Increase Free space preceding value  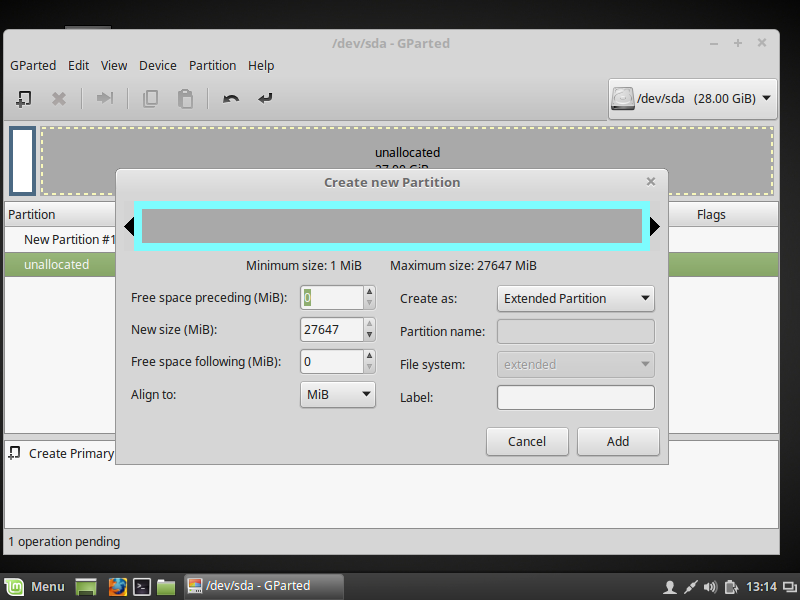(369, 291)
